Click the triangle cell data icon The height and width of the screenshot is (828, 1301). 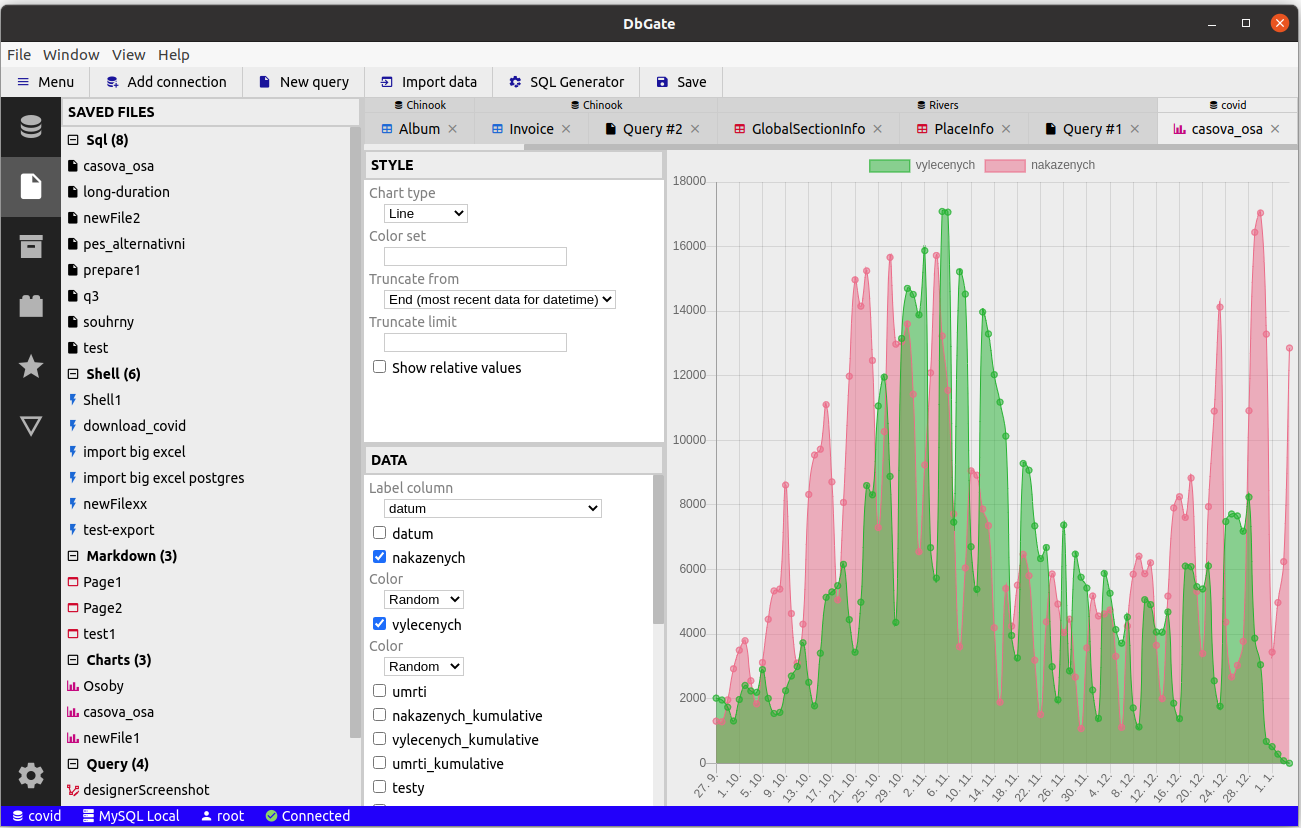(31, 427)
